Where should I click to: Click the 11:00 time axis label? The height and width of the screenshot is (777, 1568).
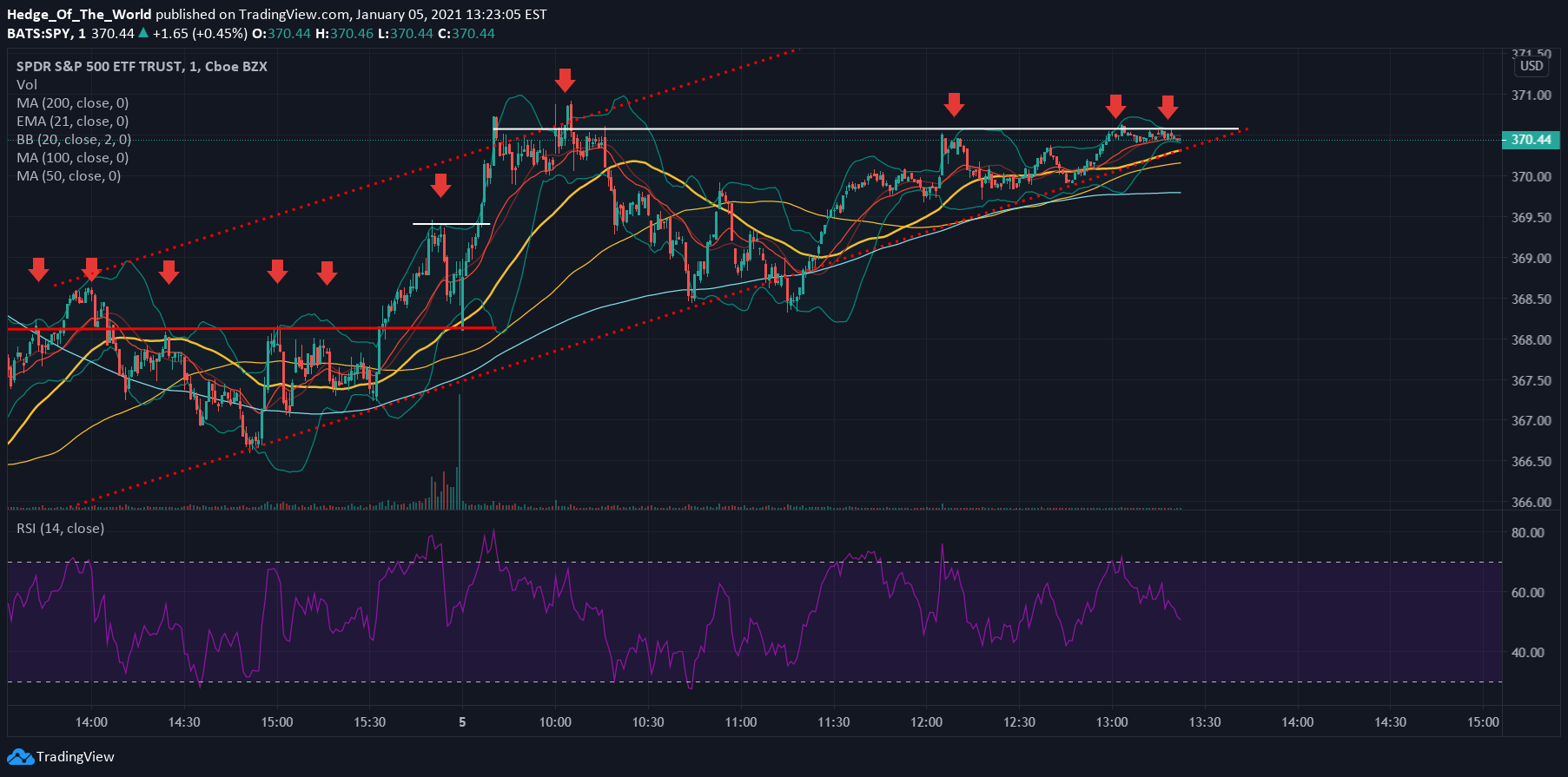(740, 721)
